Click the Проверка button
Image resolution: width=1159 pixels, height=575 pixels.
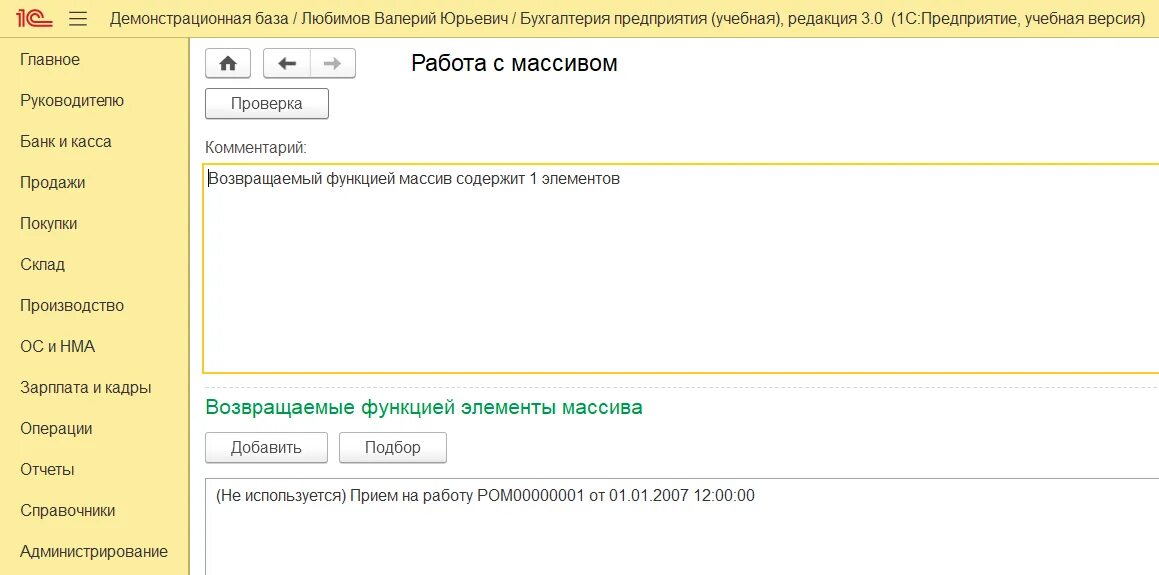(x=267, y=103)
